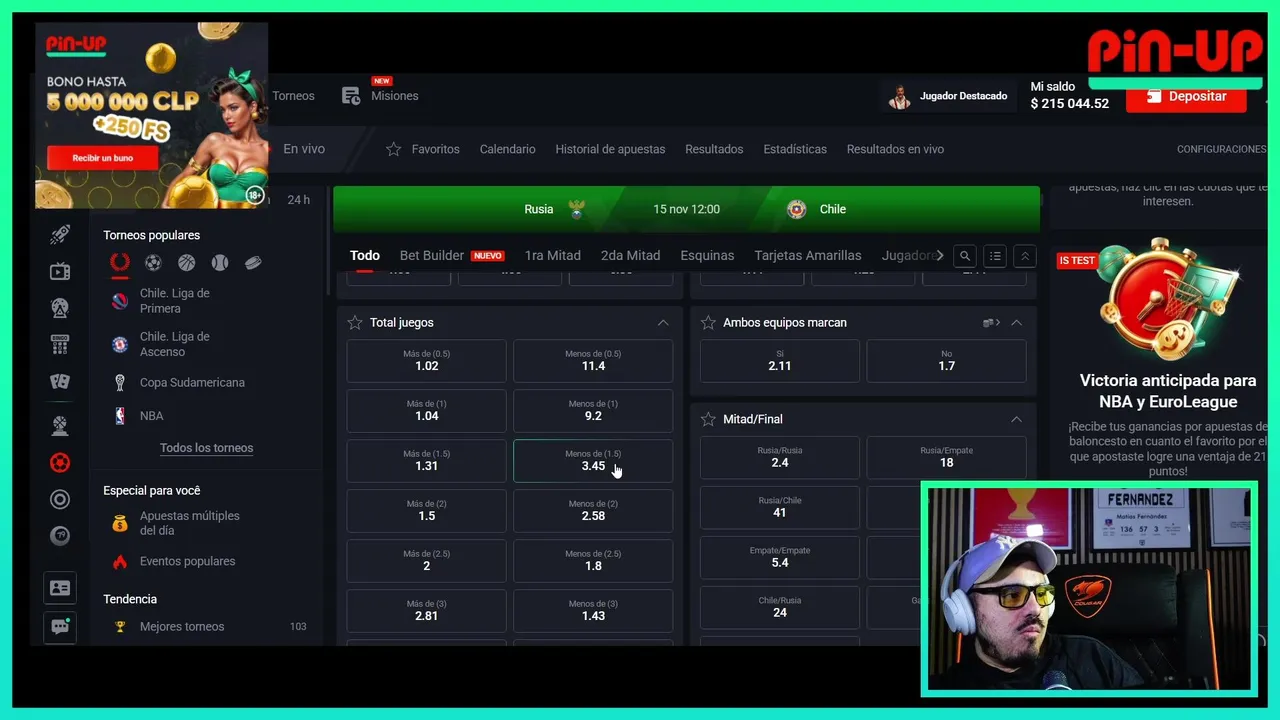
Task: Favorite the Ambos equipos marcan market
Action: click(x=708, y=323)
